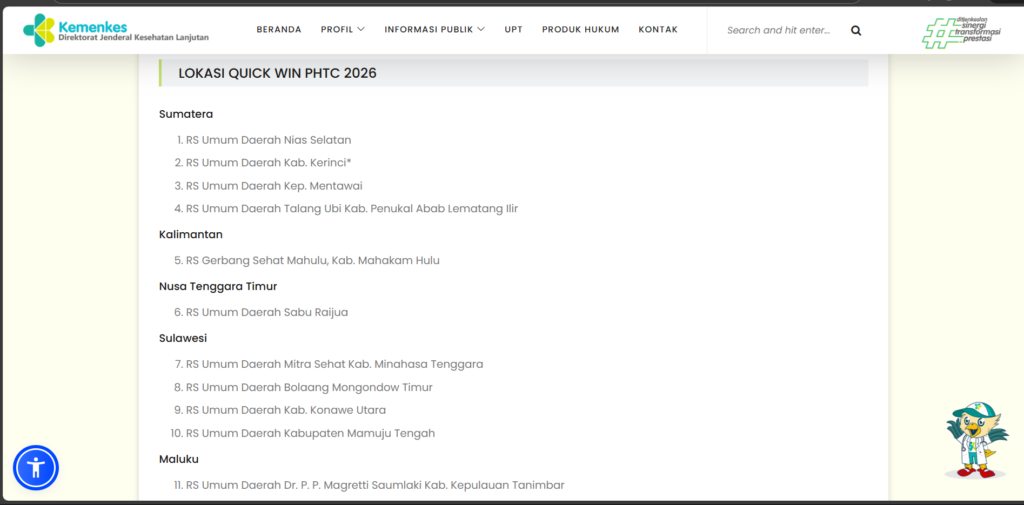The height and width of the screenshot is (505, 1024).
Task: Click the Kemenkes logo in header
Action: (x=115, y=30)
